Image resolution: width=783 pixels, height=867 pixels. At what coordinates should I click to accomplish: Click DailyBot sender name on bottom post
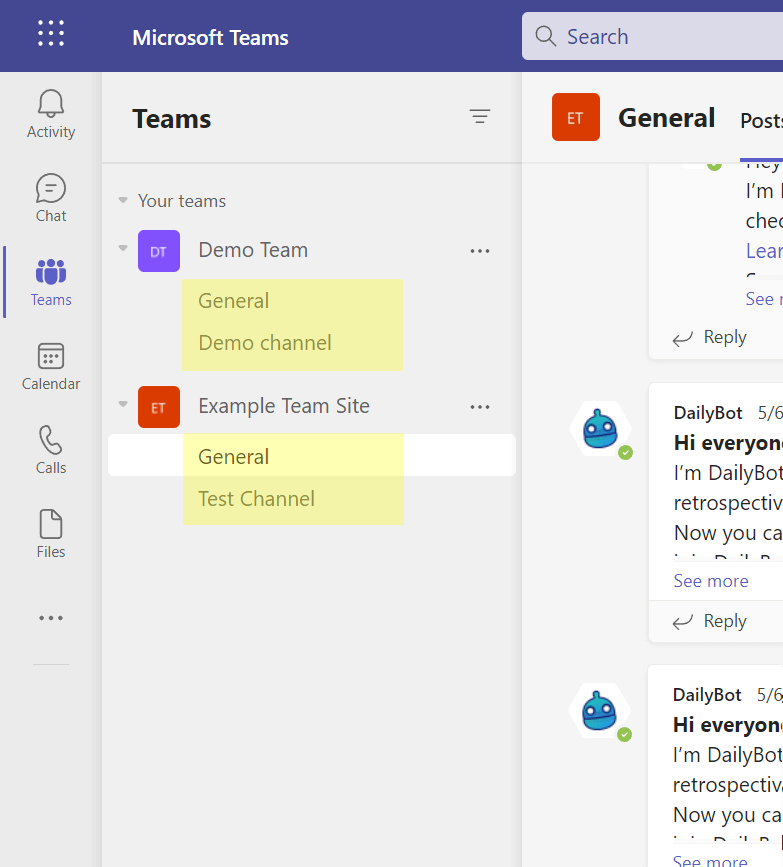[707, 694]
